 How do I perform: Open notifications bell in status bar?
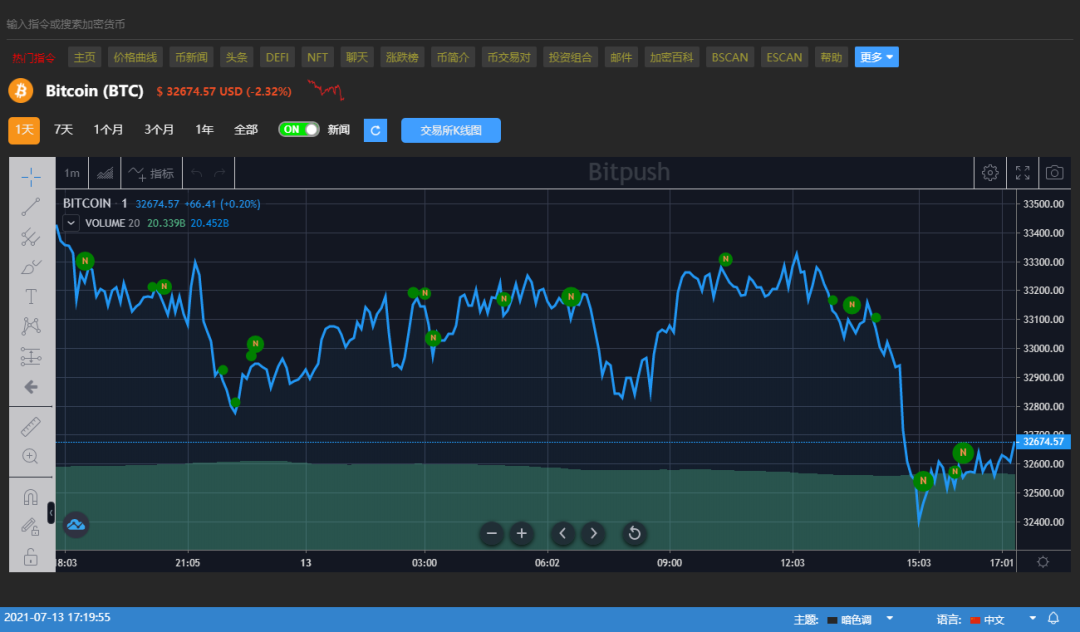click(1053, 618)
